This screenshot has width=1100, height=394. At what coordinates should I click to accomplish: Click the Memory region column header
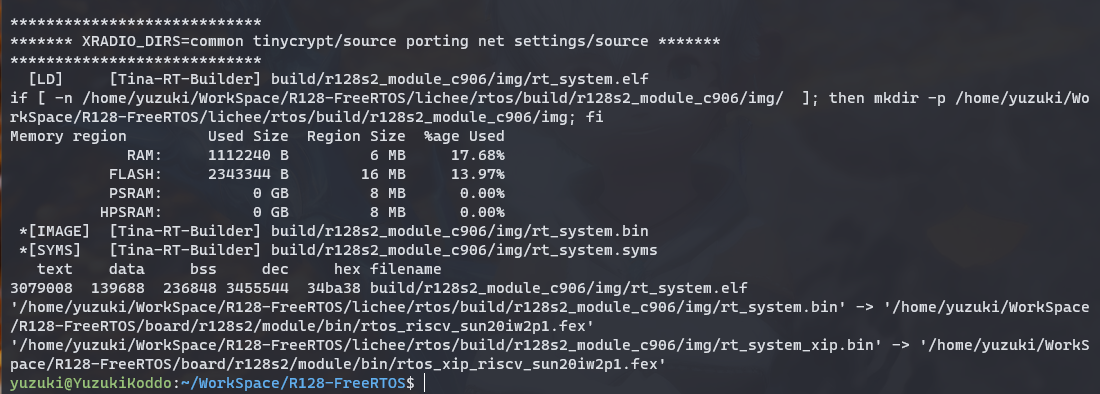click(69, 136)
